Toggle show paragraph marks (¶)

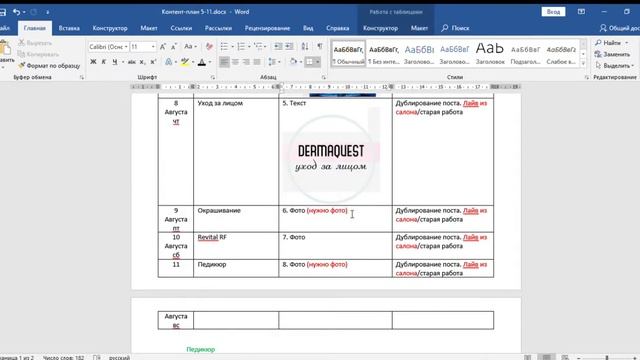point(320,47)
